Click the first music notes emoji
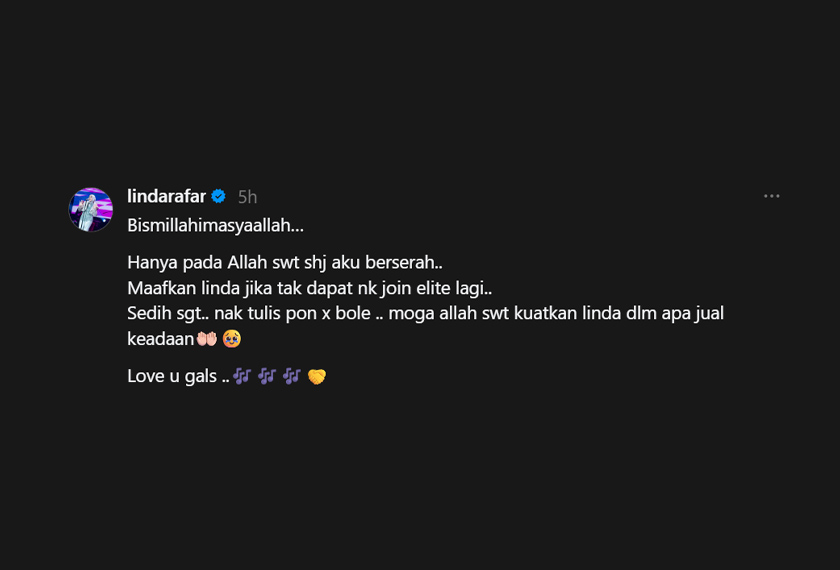This screenshot has height=570, width=840. pyautogui.click(x=242, y=376)
